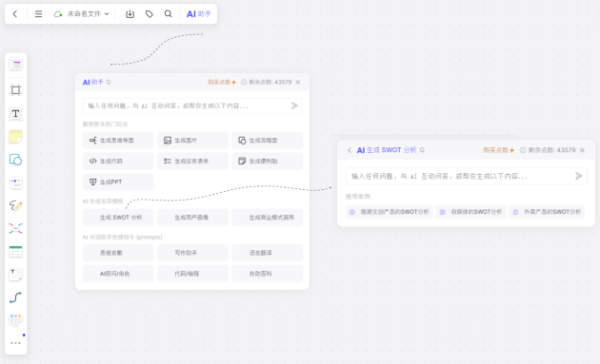Screen dimensions: 600x364
Task: Select the Shapes tool in sidebar
Action: (x=16, y=160)
